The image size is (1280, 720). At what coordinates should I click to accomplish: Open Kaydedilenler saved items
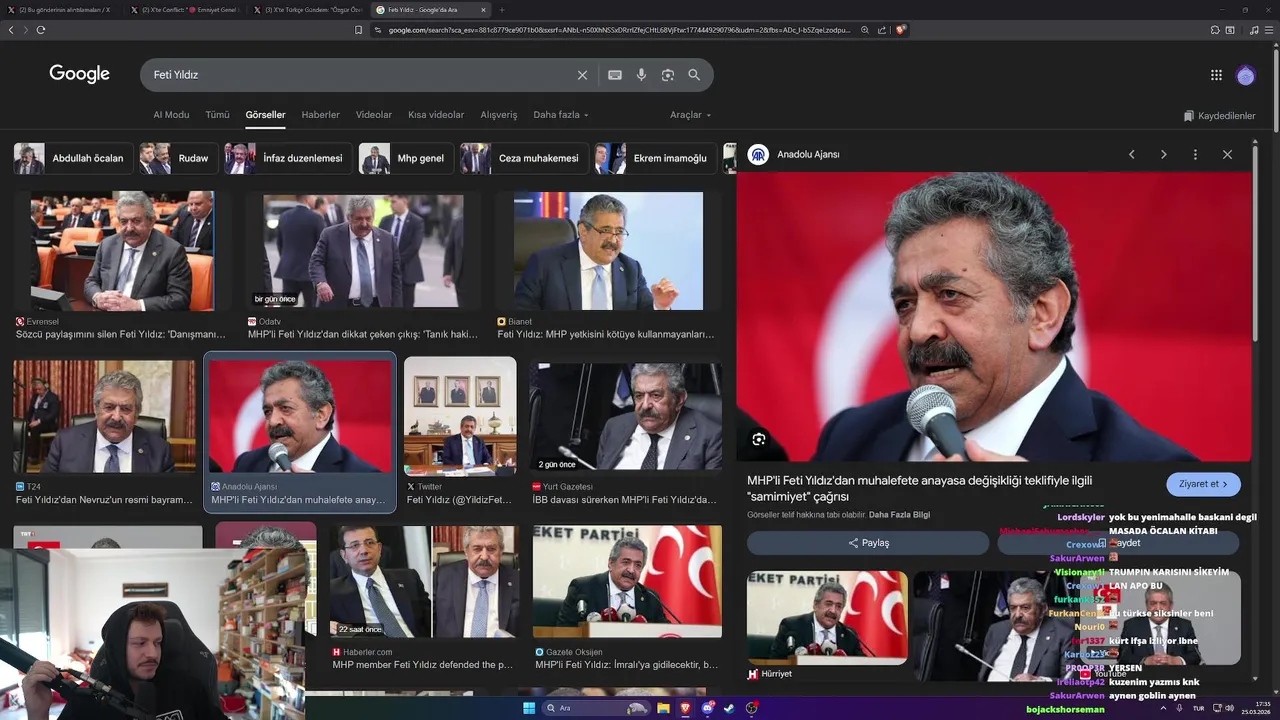coord(1219,116)
